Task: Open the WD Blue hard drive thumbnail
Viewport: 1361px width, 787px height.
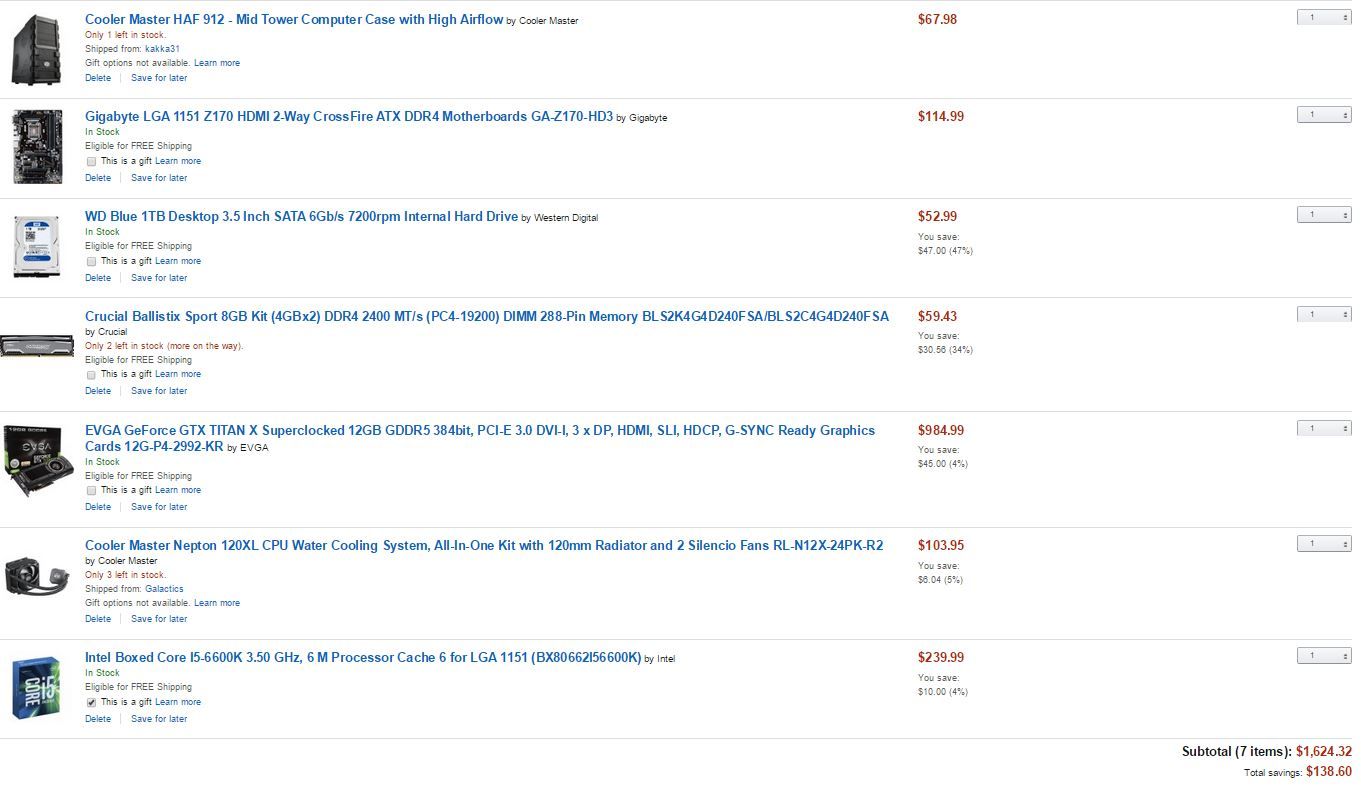Action: click(37, 247)
